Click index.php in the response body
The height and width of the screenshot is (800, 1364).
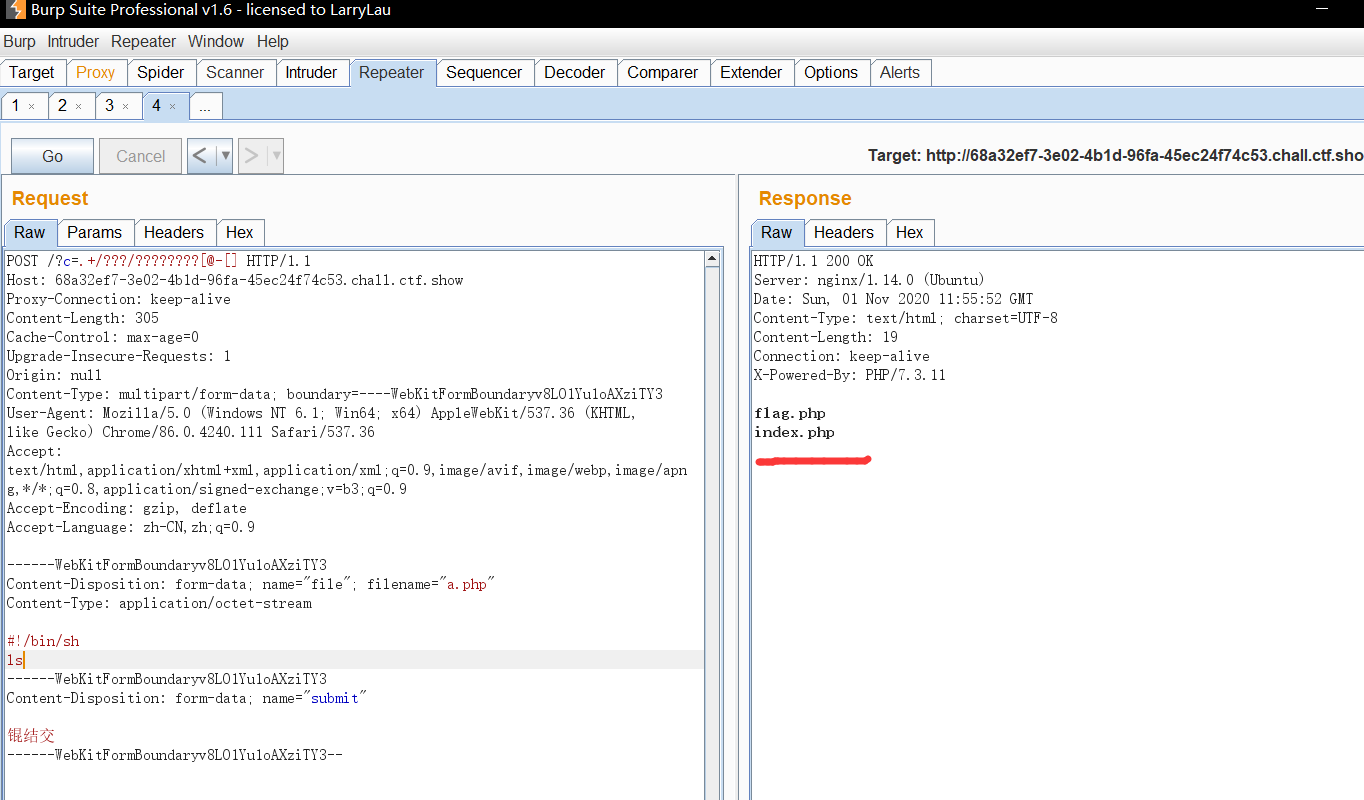(x=794, y=432)
